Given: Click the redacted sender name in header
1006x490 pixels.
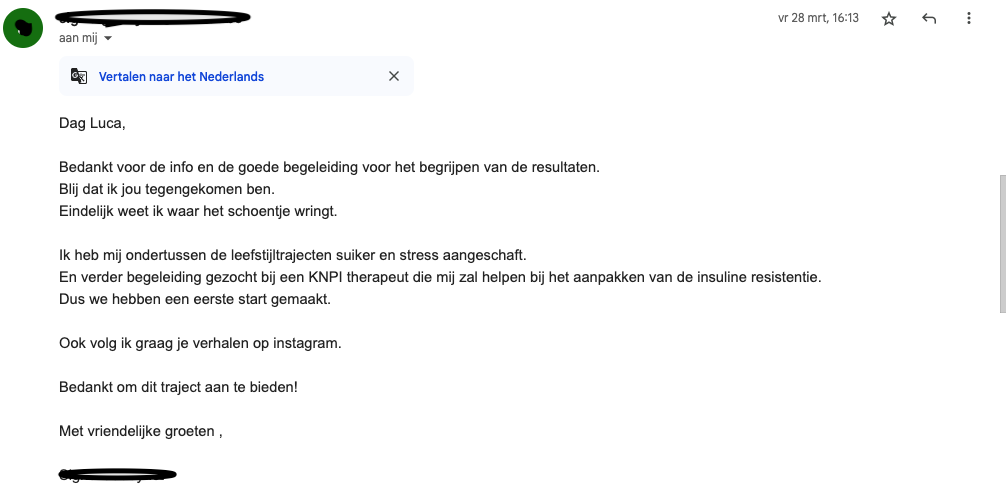Looking at the screenshot, I should tap(153, 17).
